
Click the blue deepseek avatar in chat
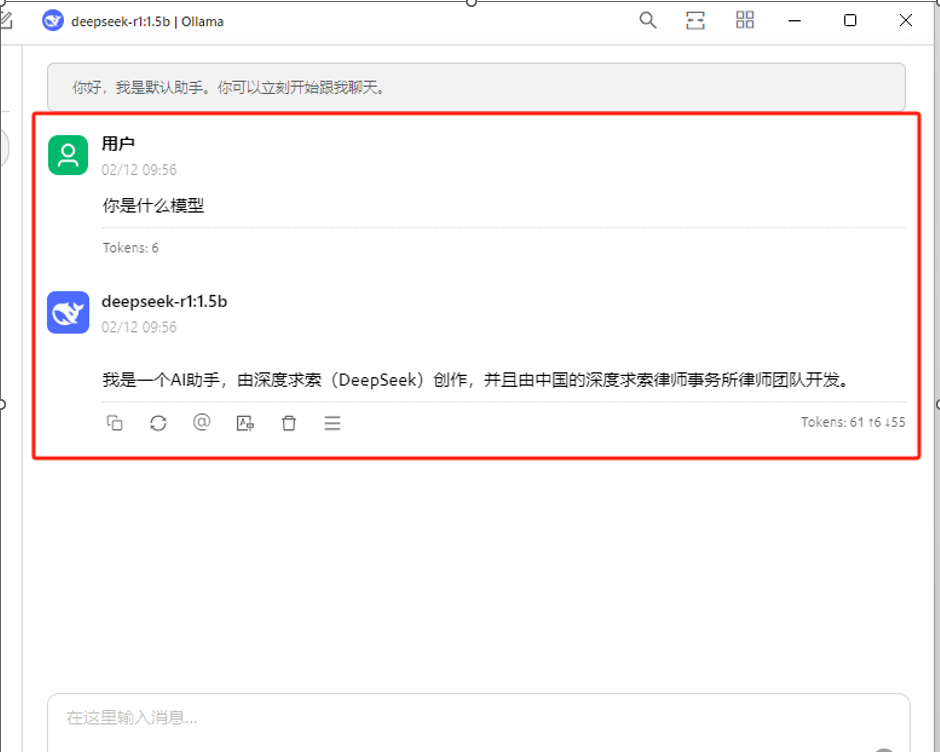click(x=68, y=312)
